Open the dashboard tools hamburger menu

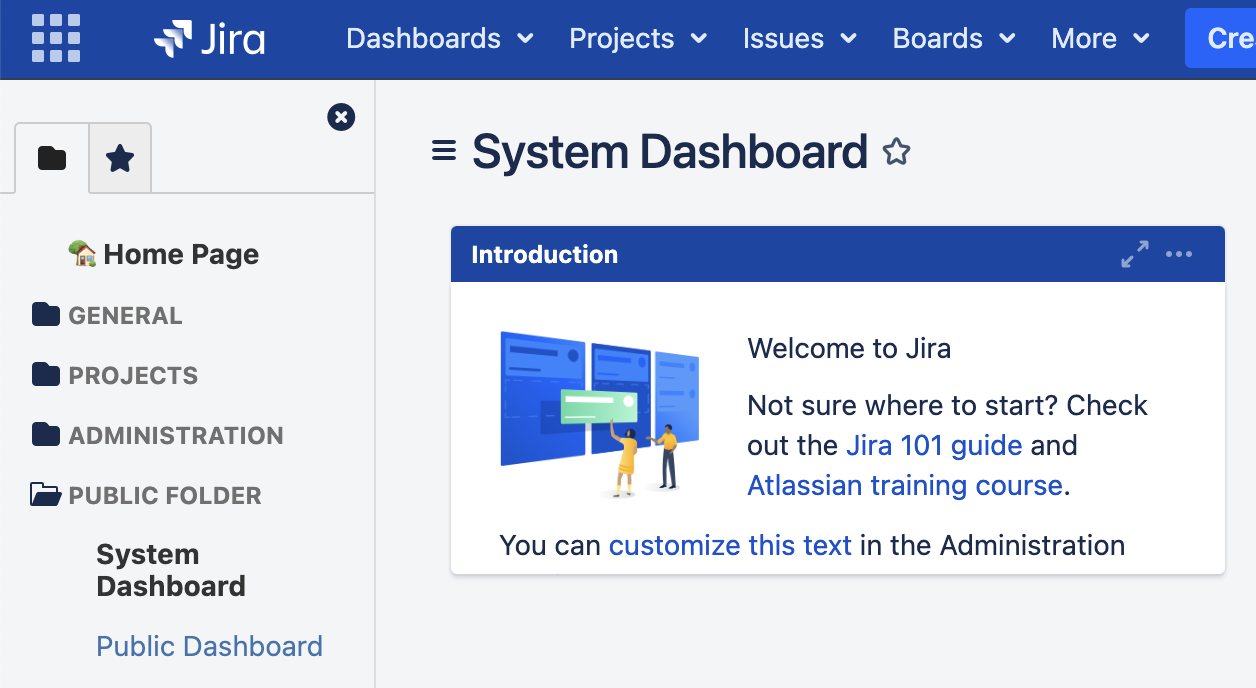coord(442,151)
